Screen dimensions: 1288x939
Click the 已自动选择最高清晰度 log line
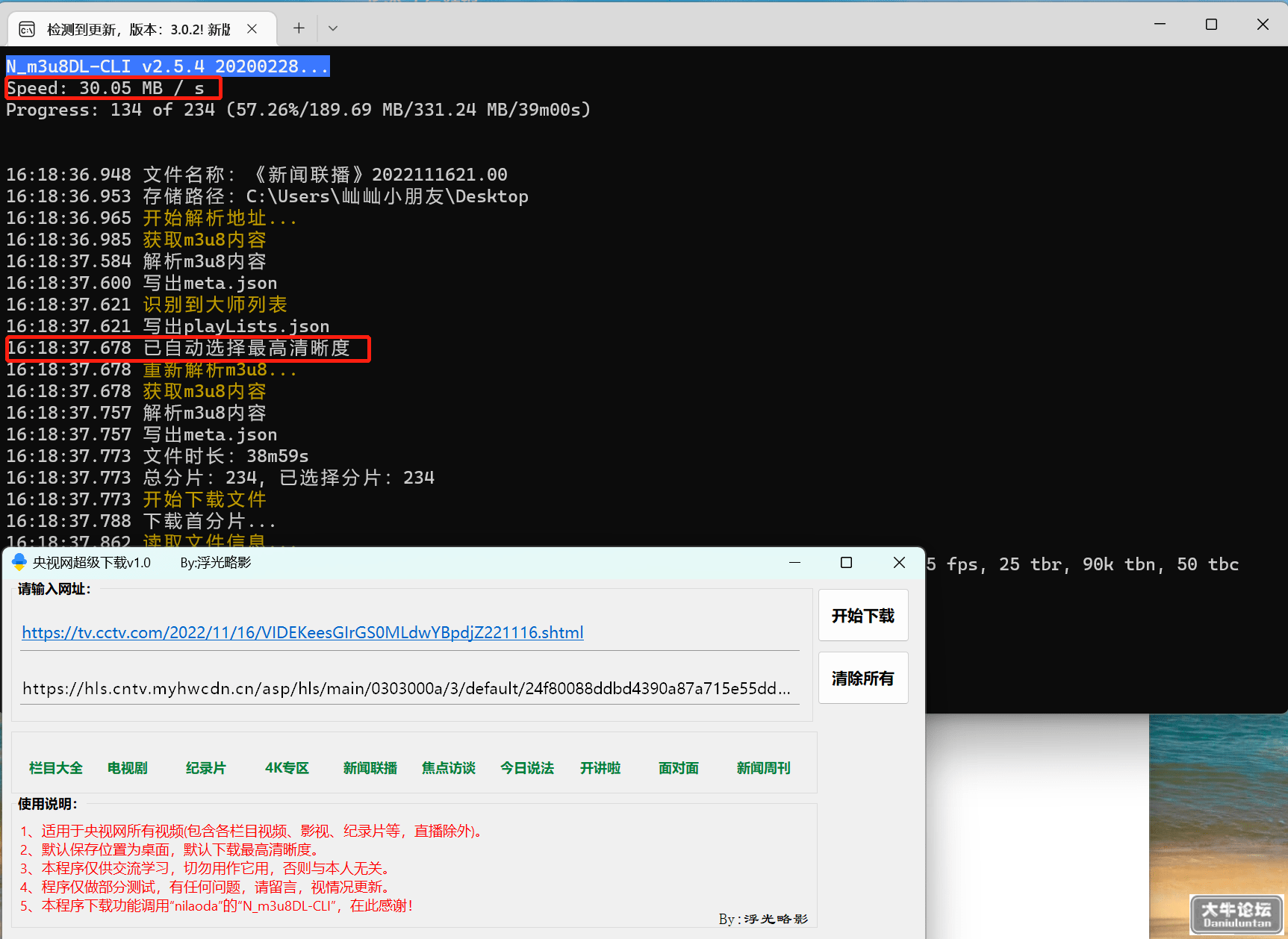coord(178,348)
